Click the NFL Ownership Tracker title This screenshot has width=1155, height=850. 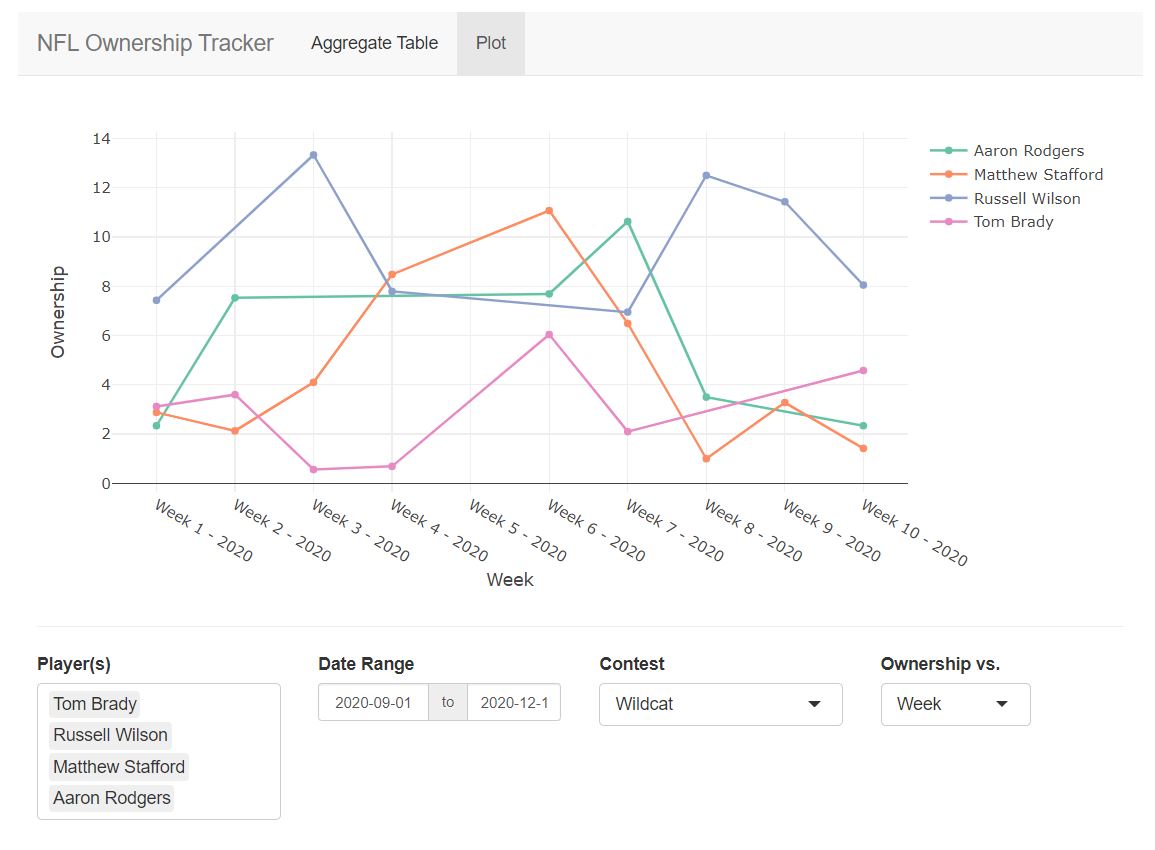pyautogui.click(x=155, y=43)
